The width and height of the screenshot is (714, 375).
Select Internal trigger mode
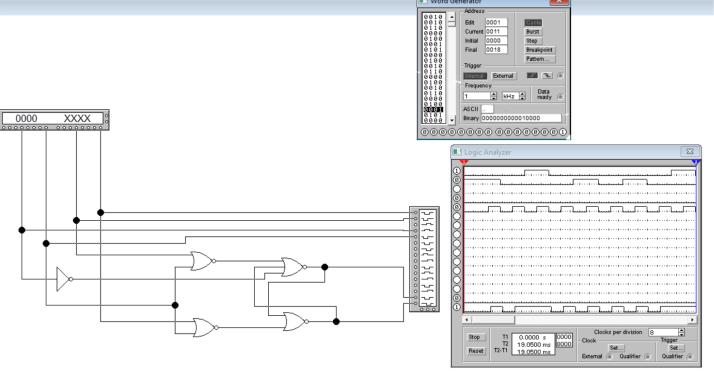475,76
